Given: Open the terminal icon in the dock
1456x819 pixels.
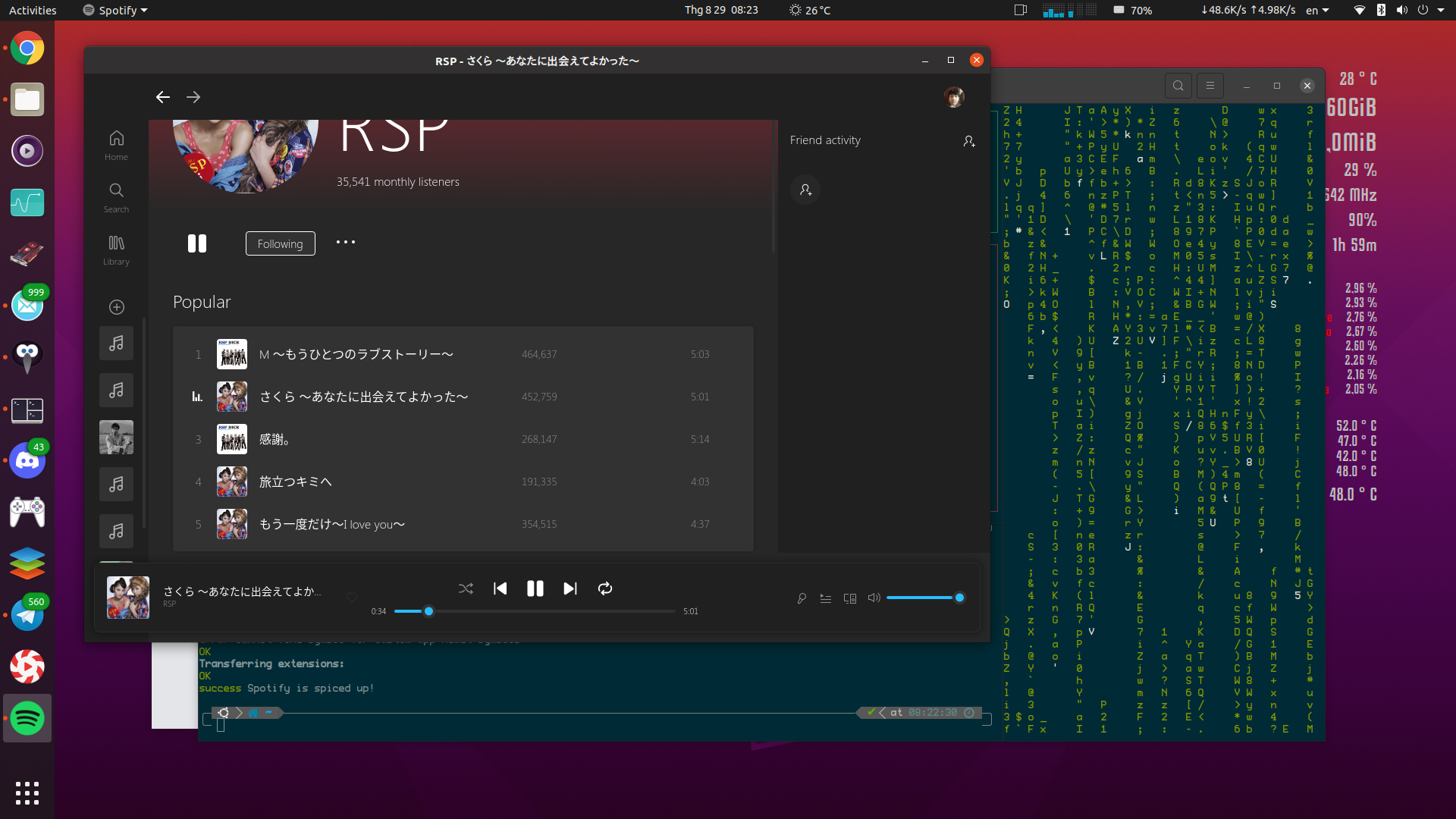Looking at the screenshot, I should tap(27, 410).
